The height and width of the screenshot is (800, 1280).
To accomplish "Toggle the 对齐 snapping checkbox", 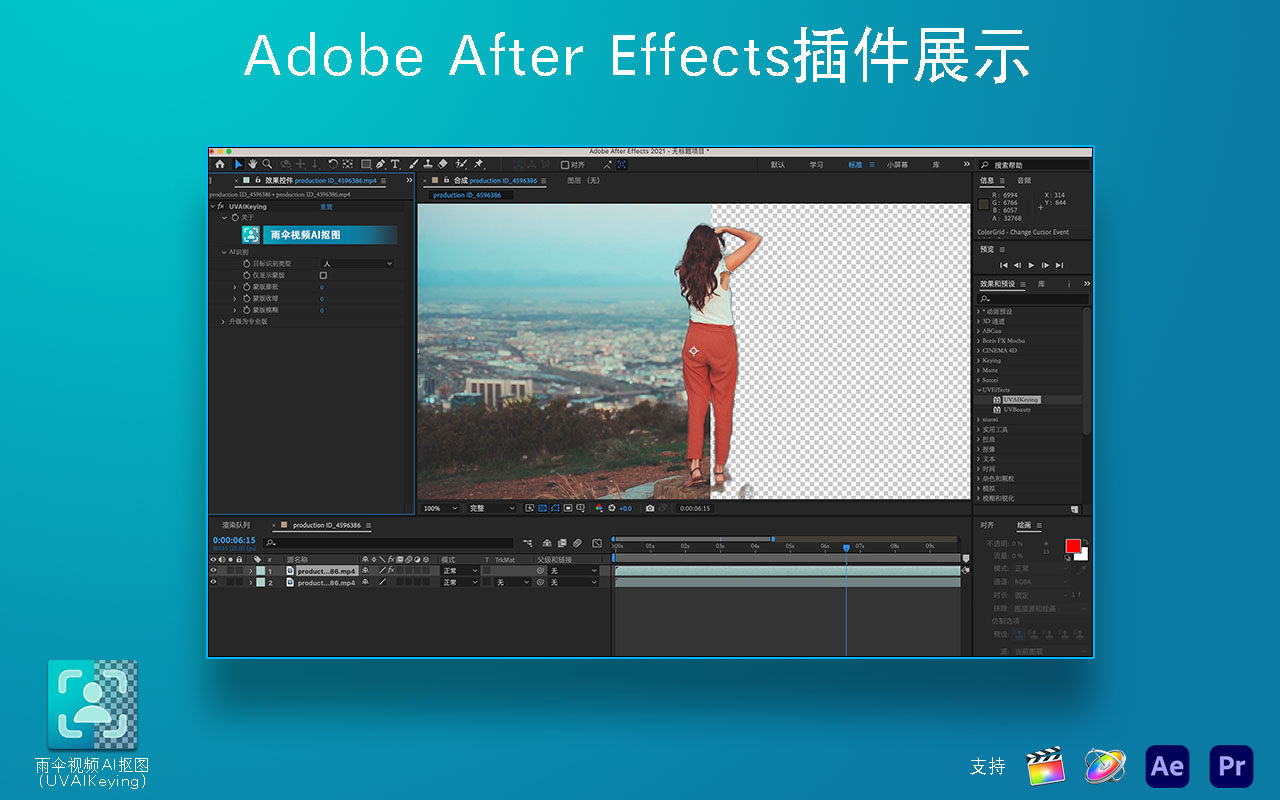I will tap(565, 164).
